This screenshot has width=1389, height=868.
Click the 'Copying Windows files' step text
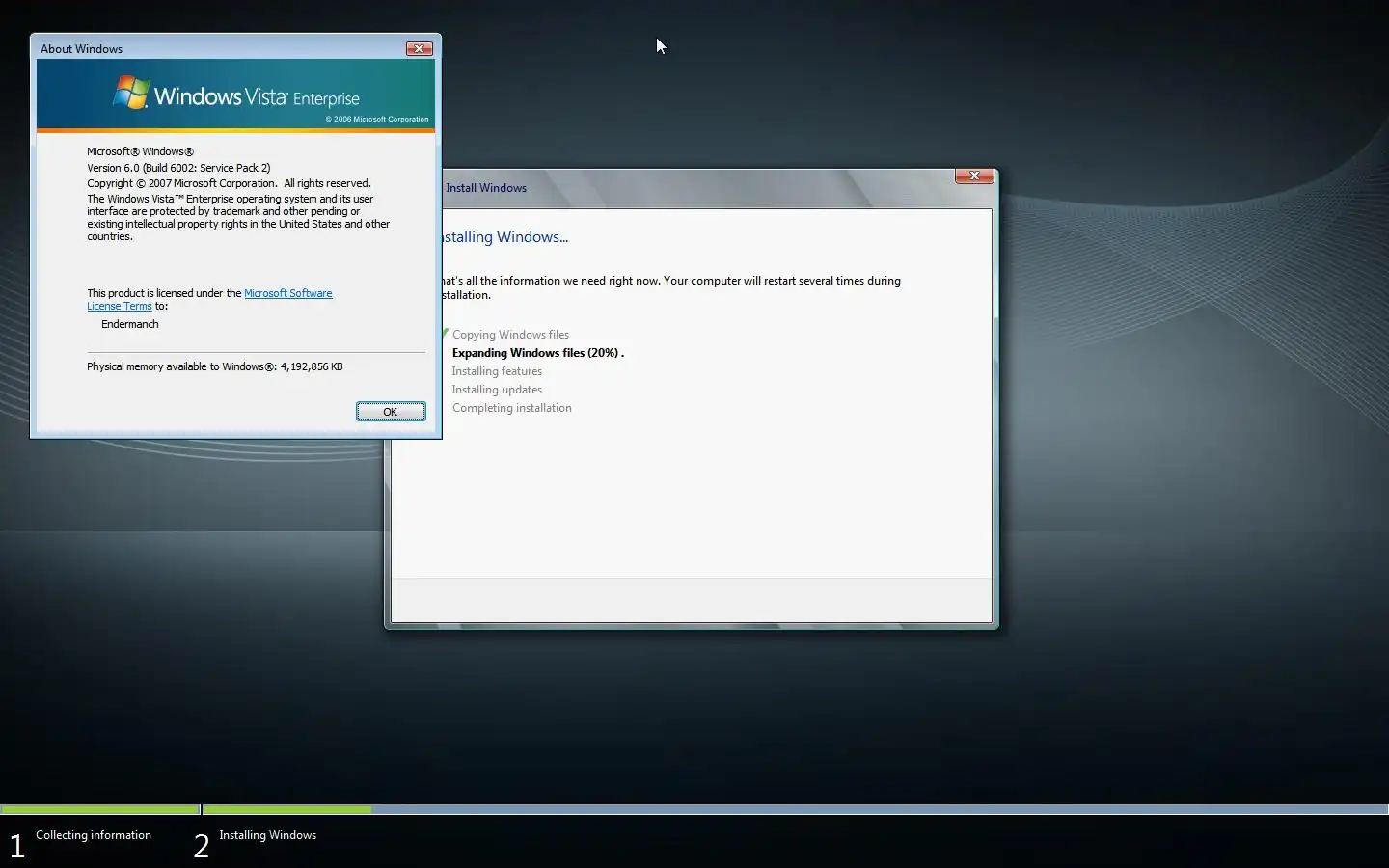click(x=510, y=335)
